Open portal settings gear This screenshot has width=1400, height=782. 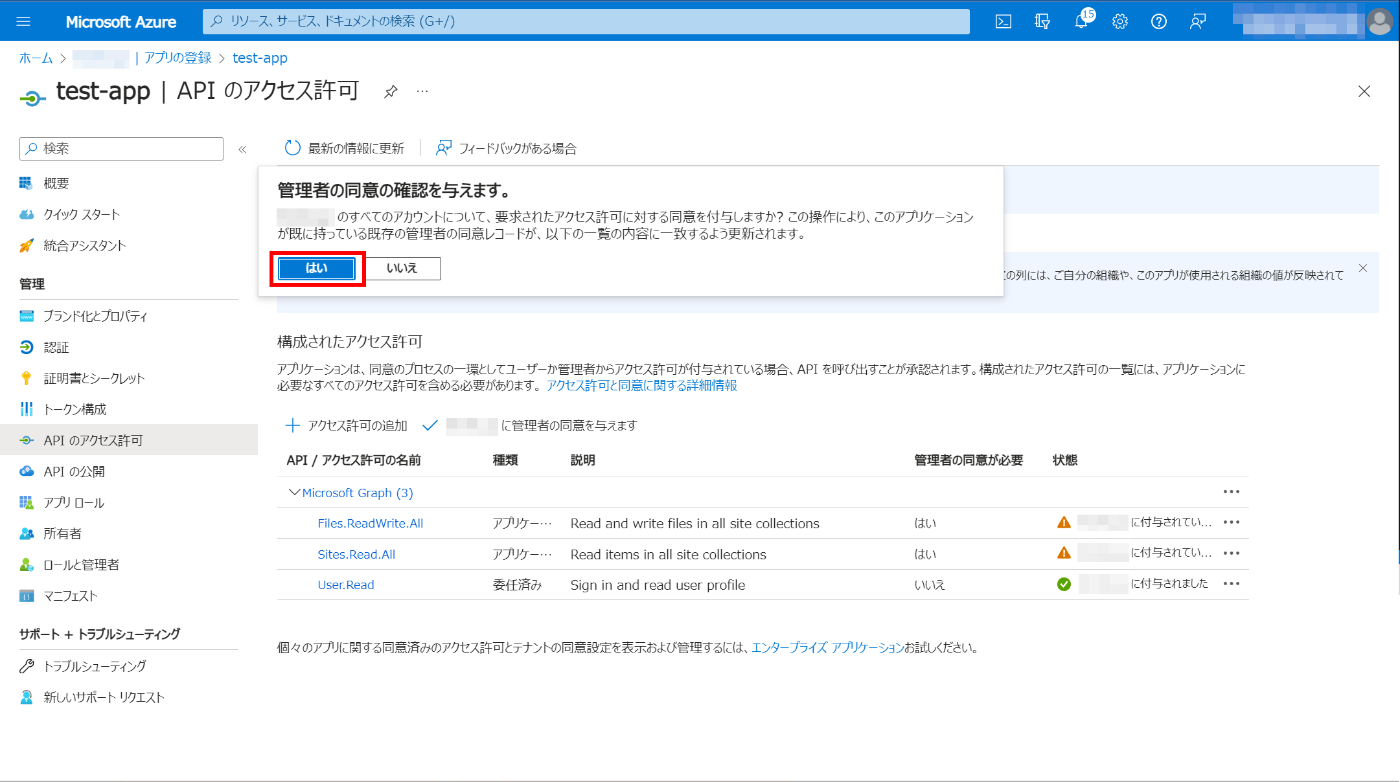(x=1120, y=21)
